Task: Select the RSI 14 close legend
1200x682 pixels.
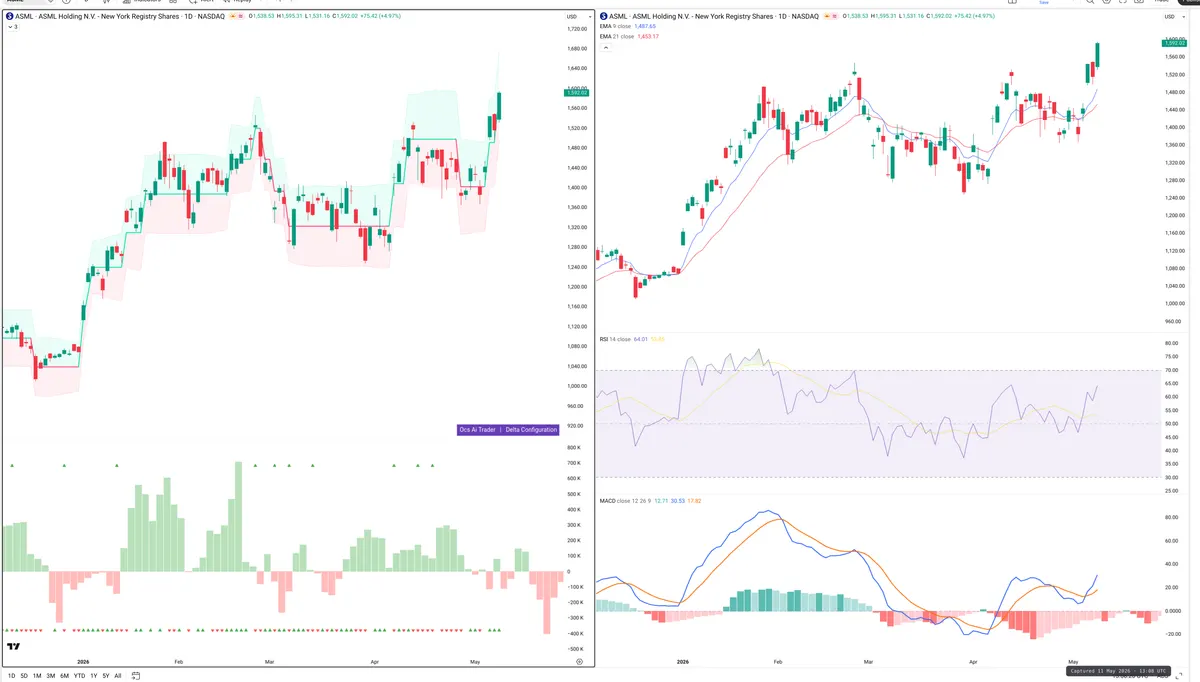Action: point(615,339)
